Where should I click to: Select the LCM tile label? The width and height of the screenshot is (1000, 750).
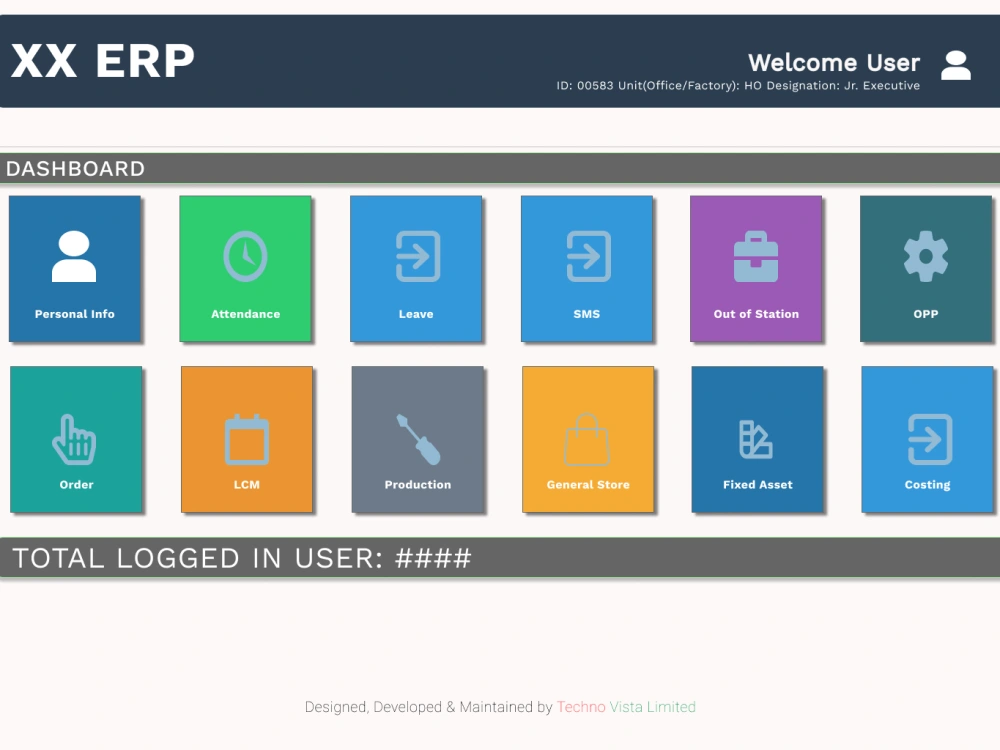coord(247,485)
